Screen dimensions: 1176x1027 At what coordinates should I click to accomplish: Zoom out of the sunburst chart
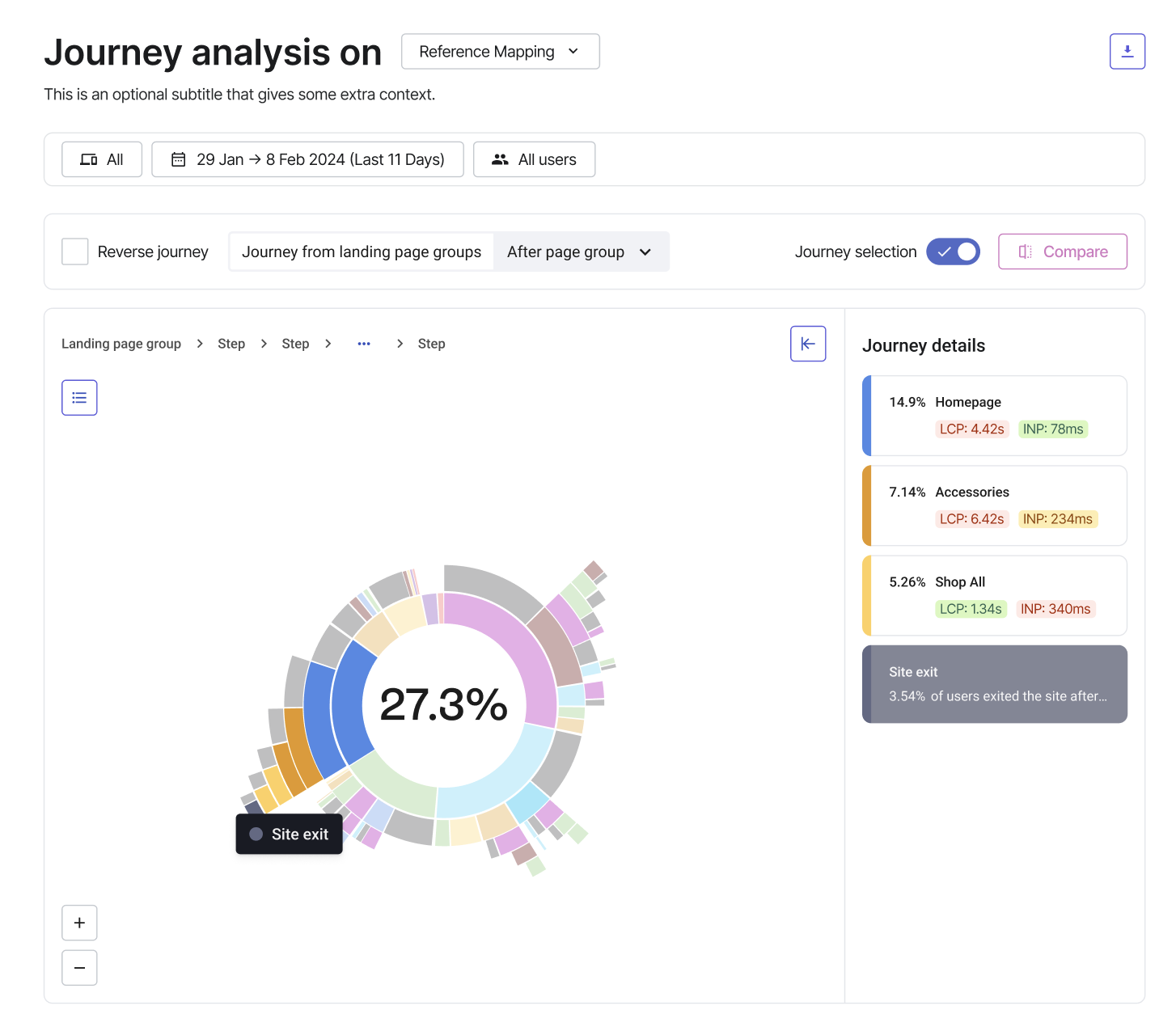tap(78, 967)
